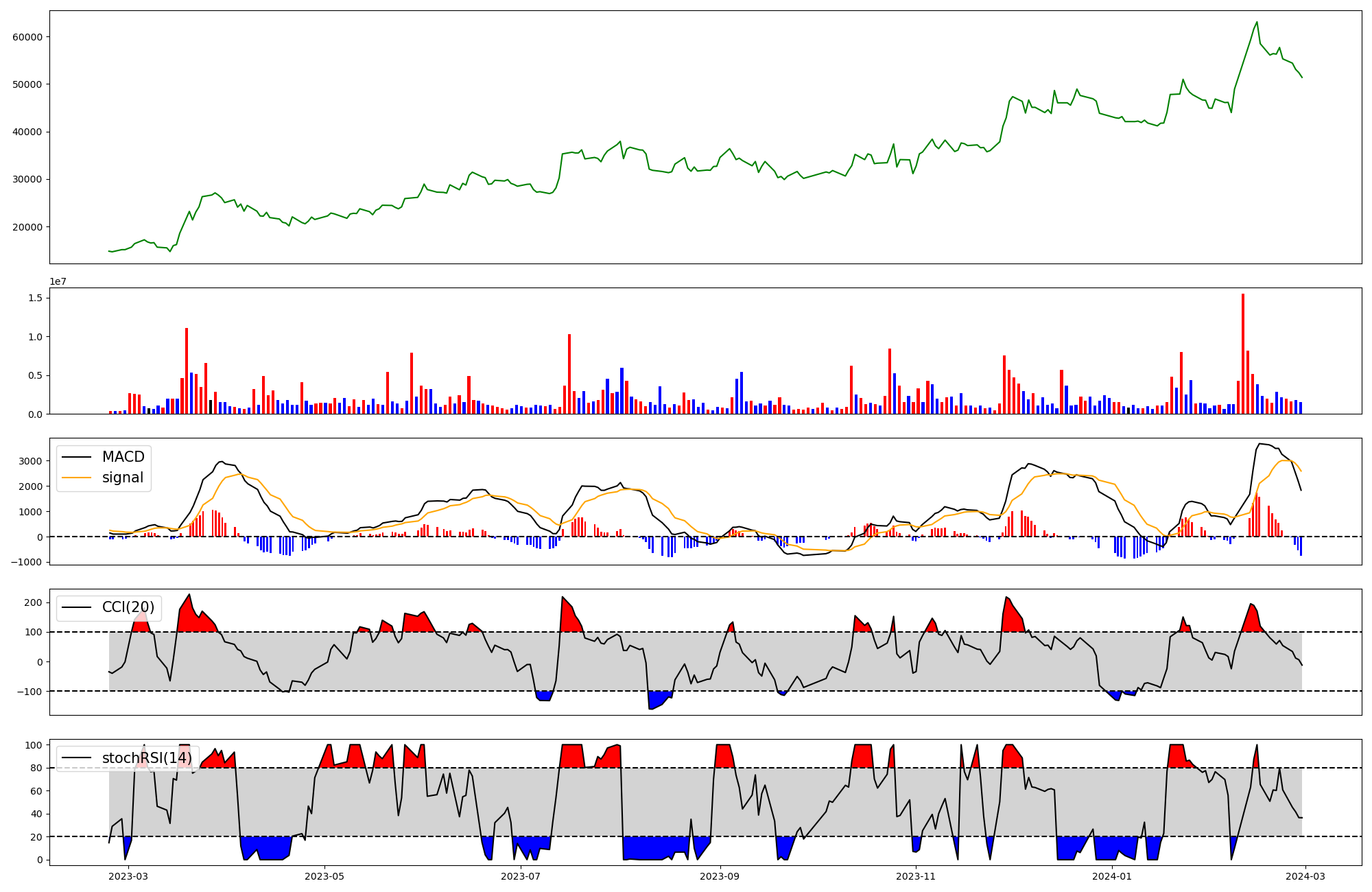
Task: Click the 2024-03 x-axis tick label
Action: [x=1305, y=876]
